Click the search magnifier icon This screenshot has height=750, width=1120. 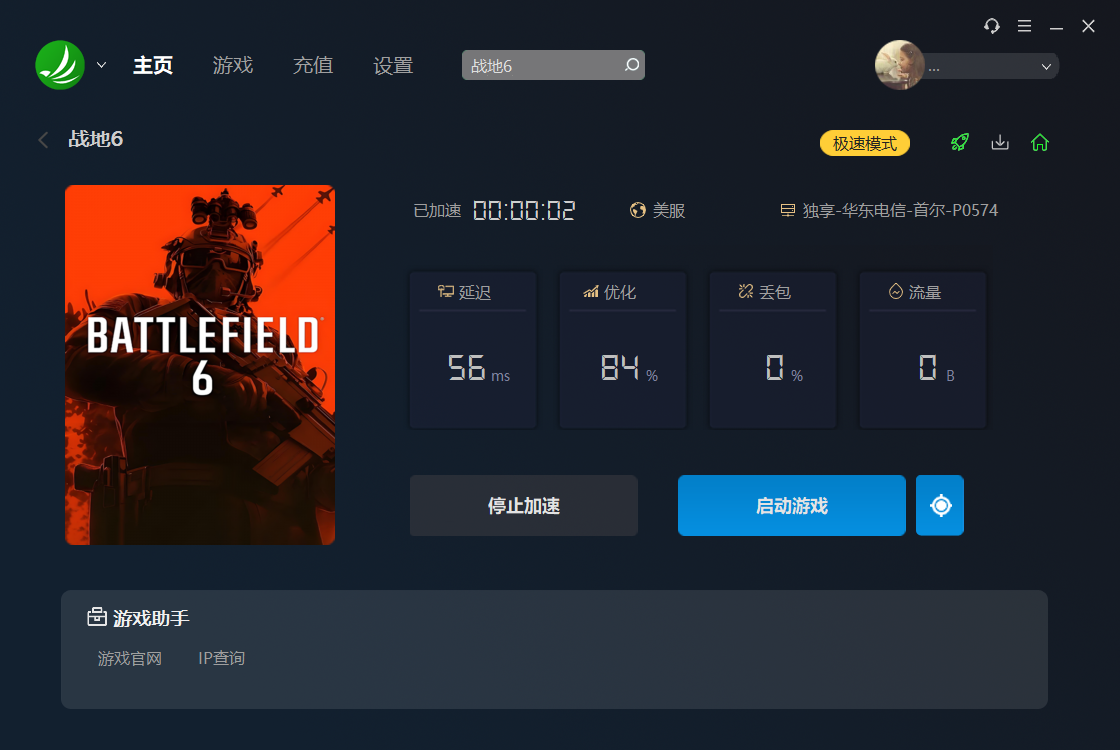pyautogui.click(x=631, y=65)
